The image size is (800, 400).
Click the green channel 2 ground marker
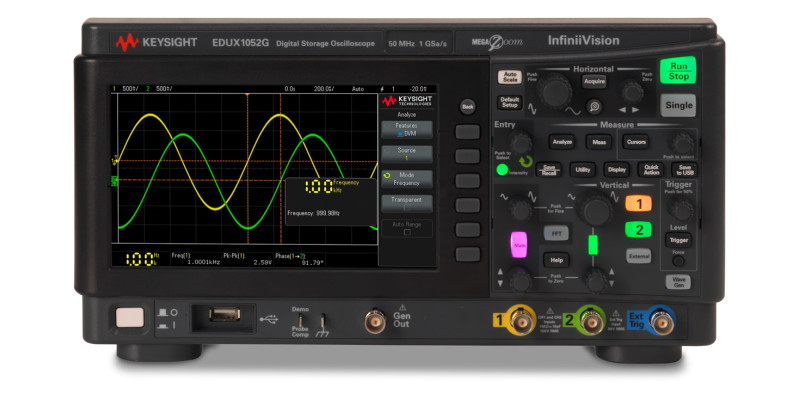click(115, 180)
